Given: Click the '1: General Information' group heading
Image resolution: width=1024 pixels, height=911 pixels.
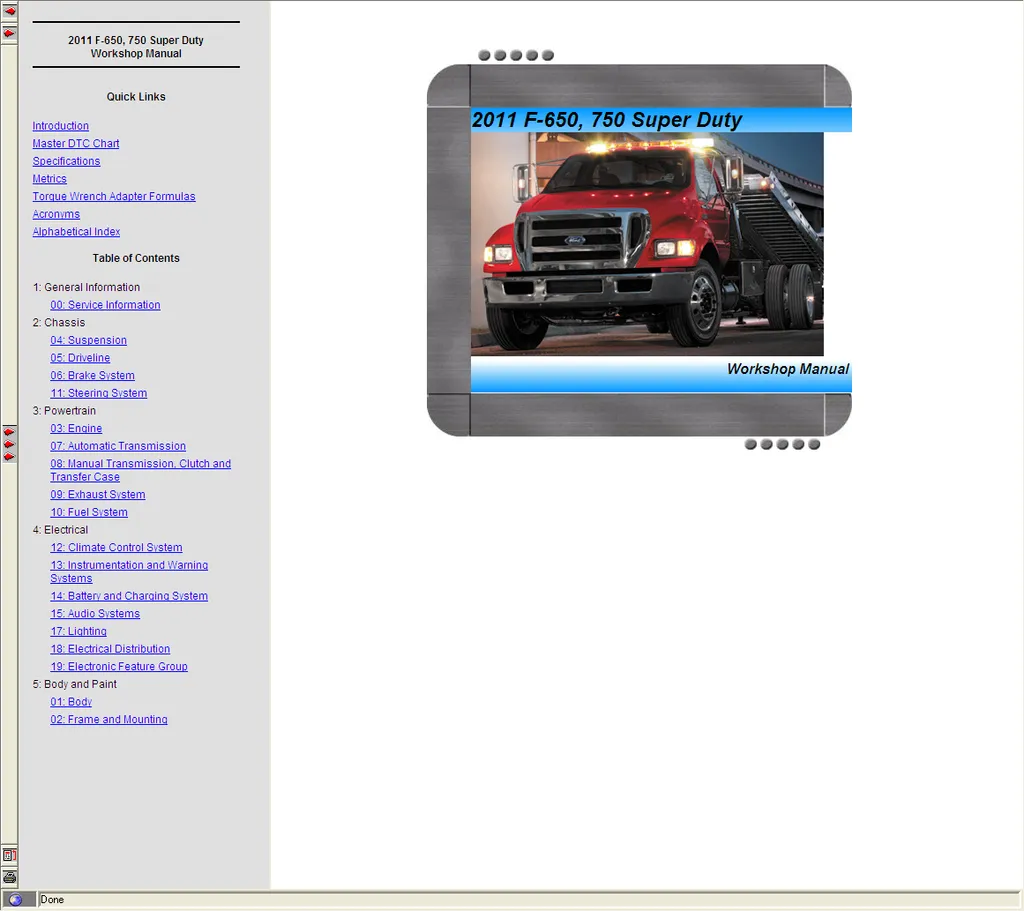Looking at the screenshot, I should pyautogui.click(x=86, y=287).
